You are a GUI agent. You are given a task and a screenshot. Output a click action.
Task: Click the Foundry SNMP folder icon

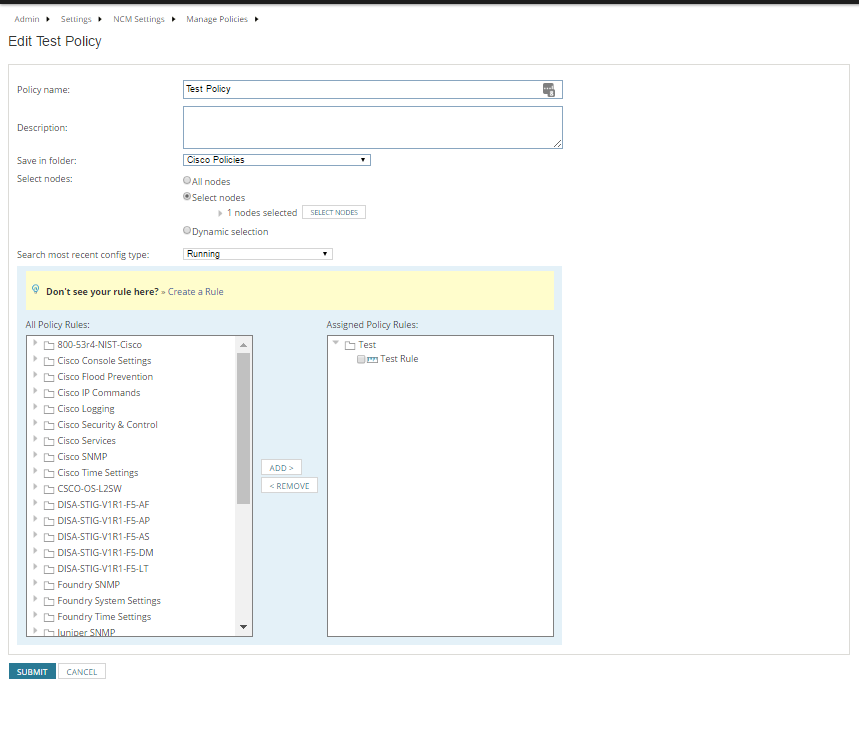point(49,585)
